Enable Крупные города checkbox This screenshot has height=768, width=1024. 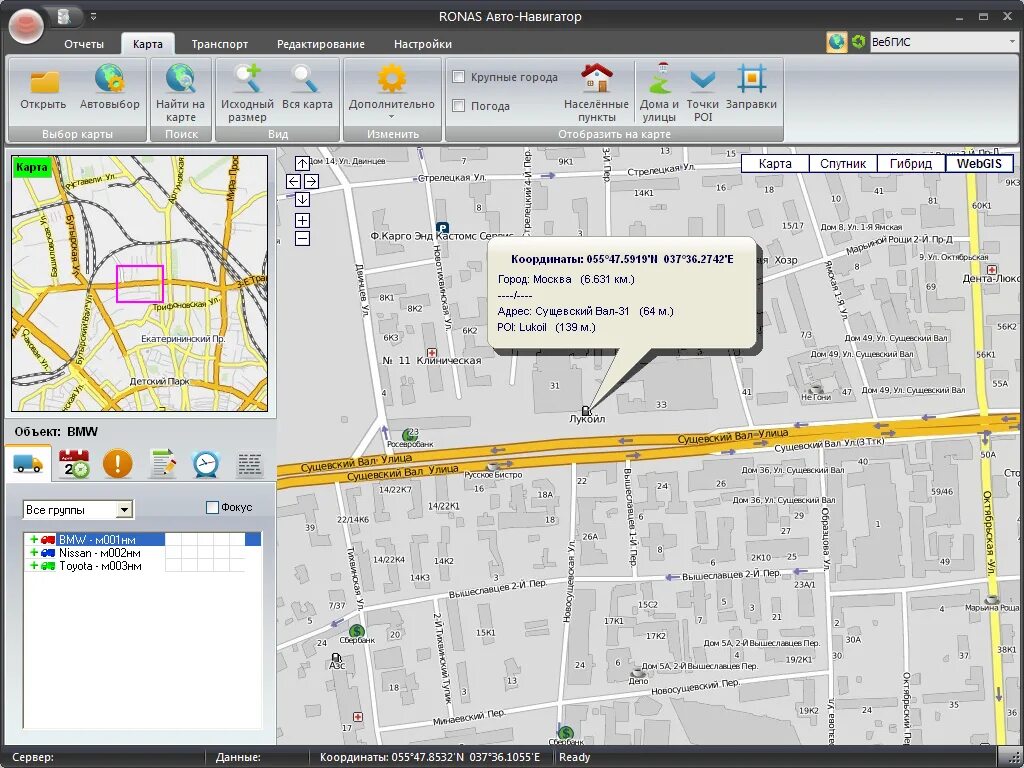[458, 76]
